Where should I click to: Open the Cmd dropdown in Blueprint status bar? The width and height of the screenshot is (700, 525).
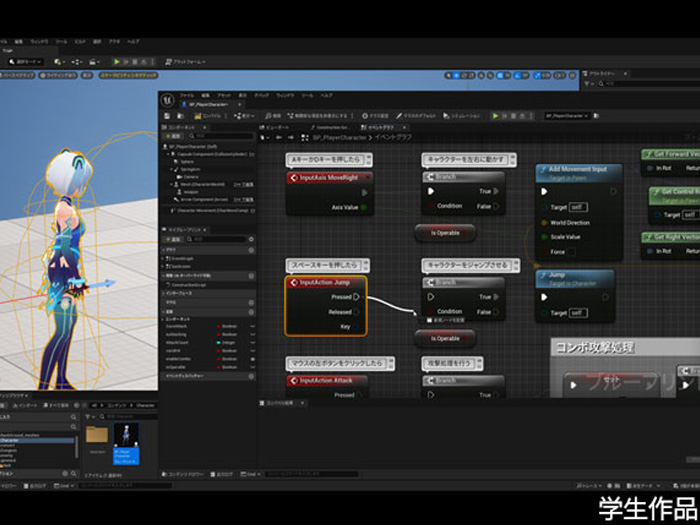tap(251, 474)
